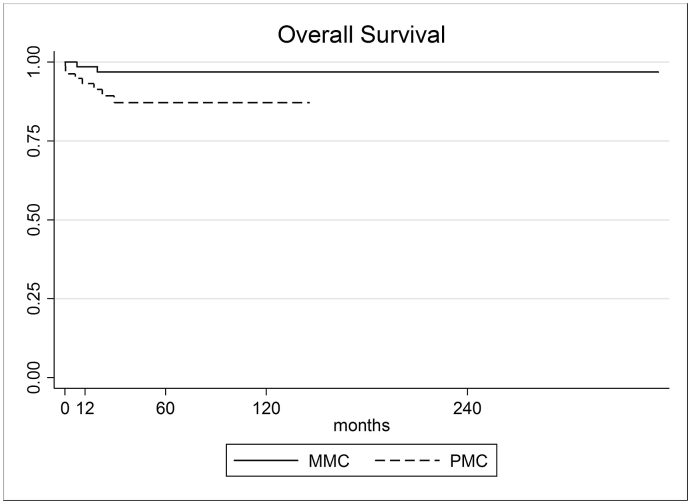Screen dimensions: 691x504
Task: Click the 120 x-axis tick label
Action: coord(266,409)
